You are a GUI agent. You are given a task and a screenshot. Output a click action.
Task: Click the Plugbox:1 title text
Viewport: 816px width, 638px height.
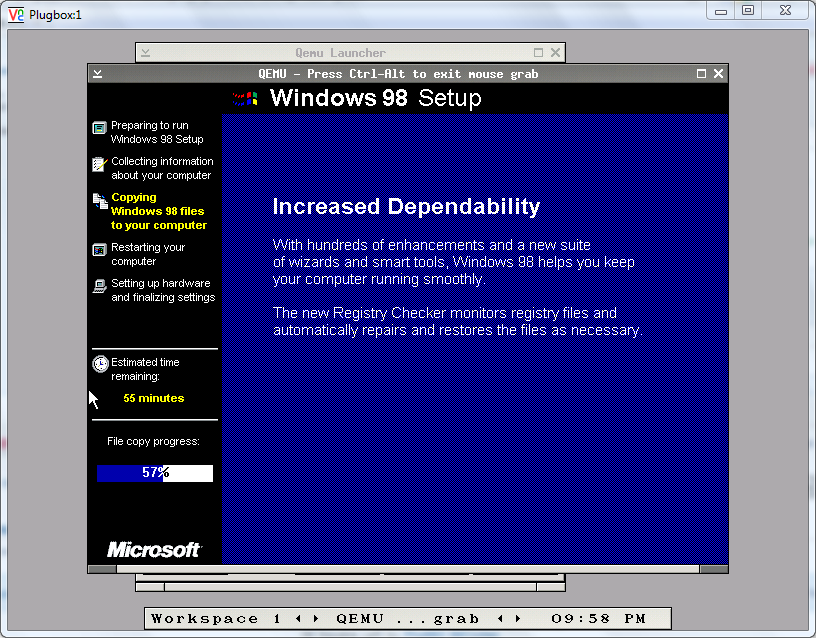(55, 15)
